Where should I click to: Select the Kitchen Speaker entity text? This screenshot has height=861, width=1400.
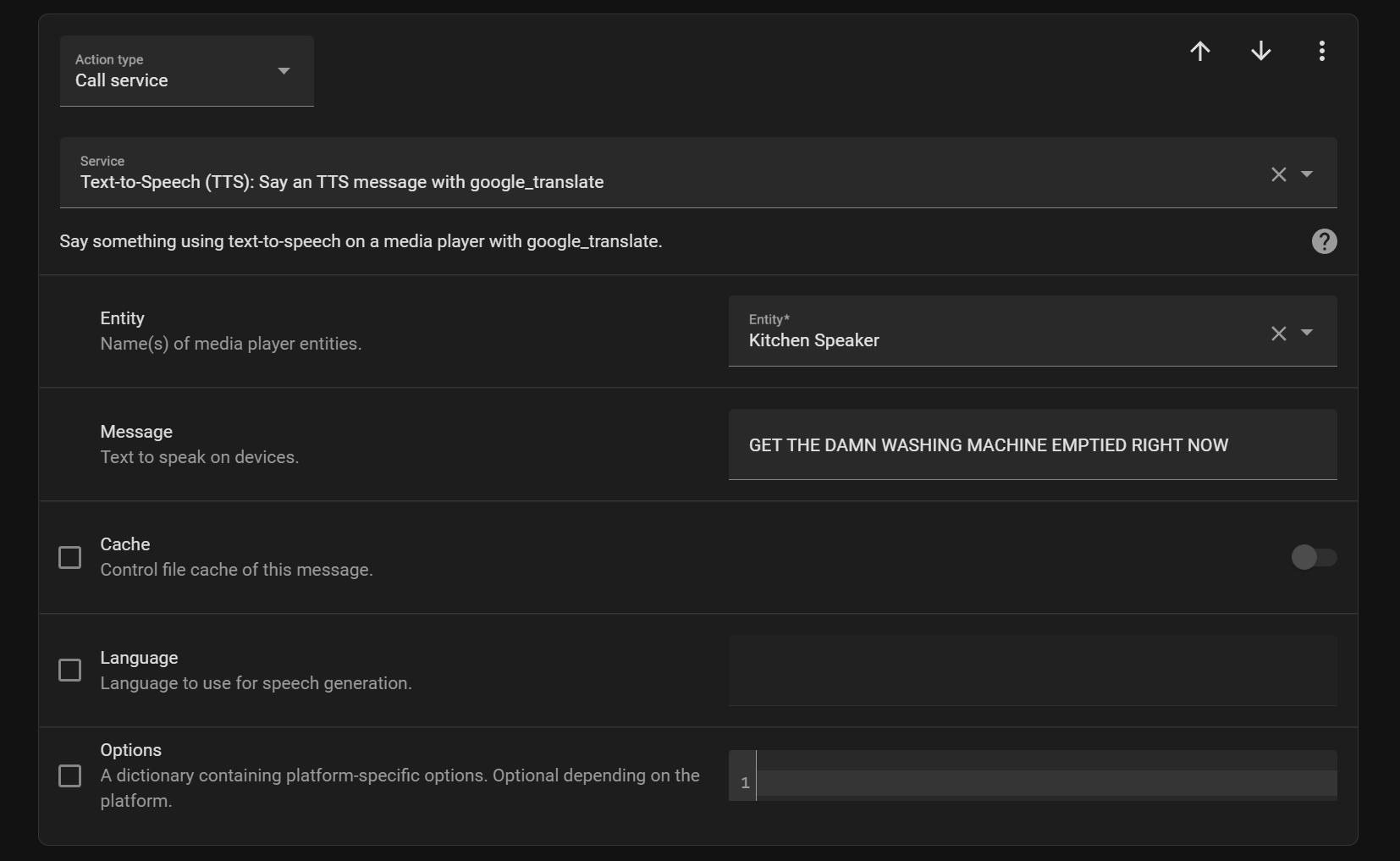(x=813, y=341)
